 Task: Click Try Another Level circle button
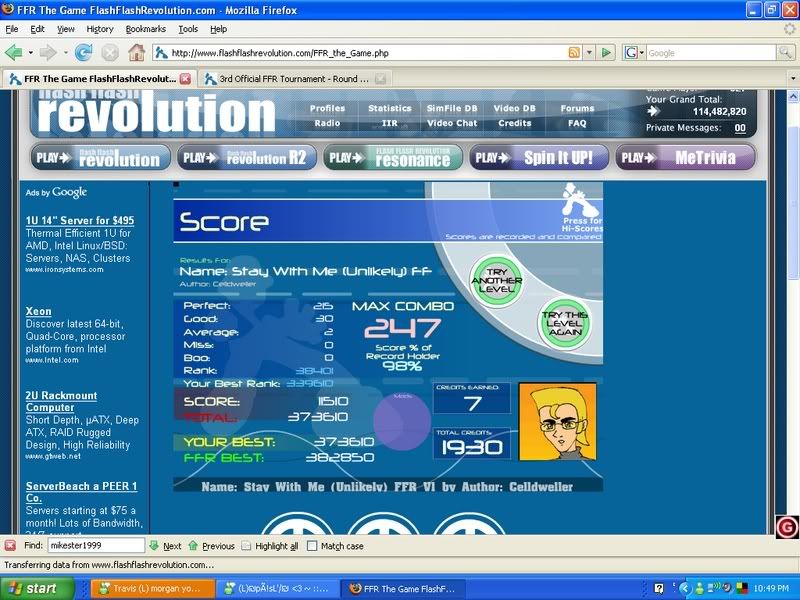(497, 279)
